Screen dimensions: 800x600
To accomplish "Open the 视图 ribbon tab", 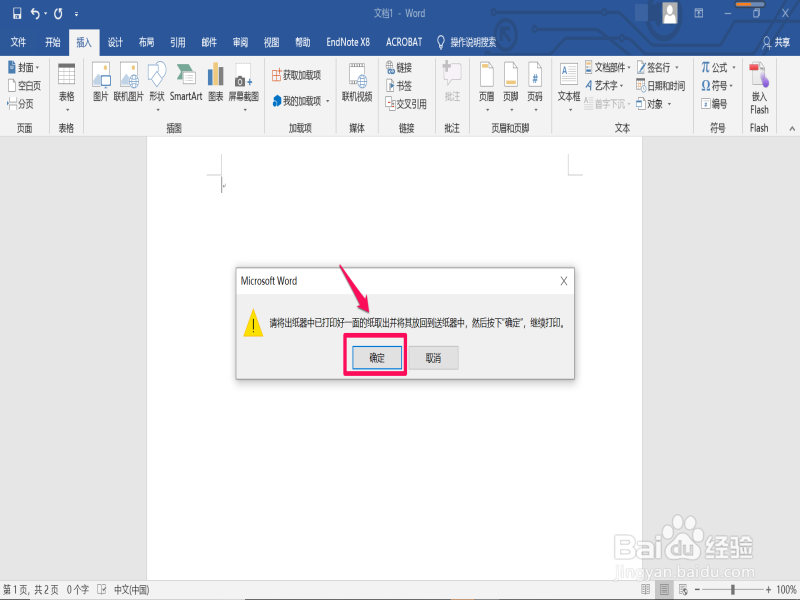I will tap(271, 42).
